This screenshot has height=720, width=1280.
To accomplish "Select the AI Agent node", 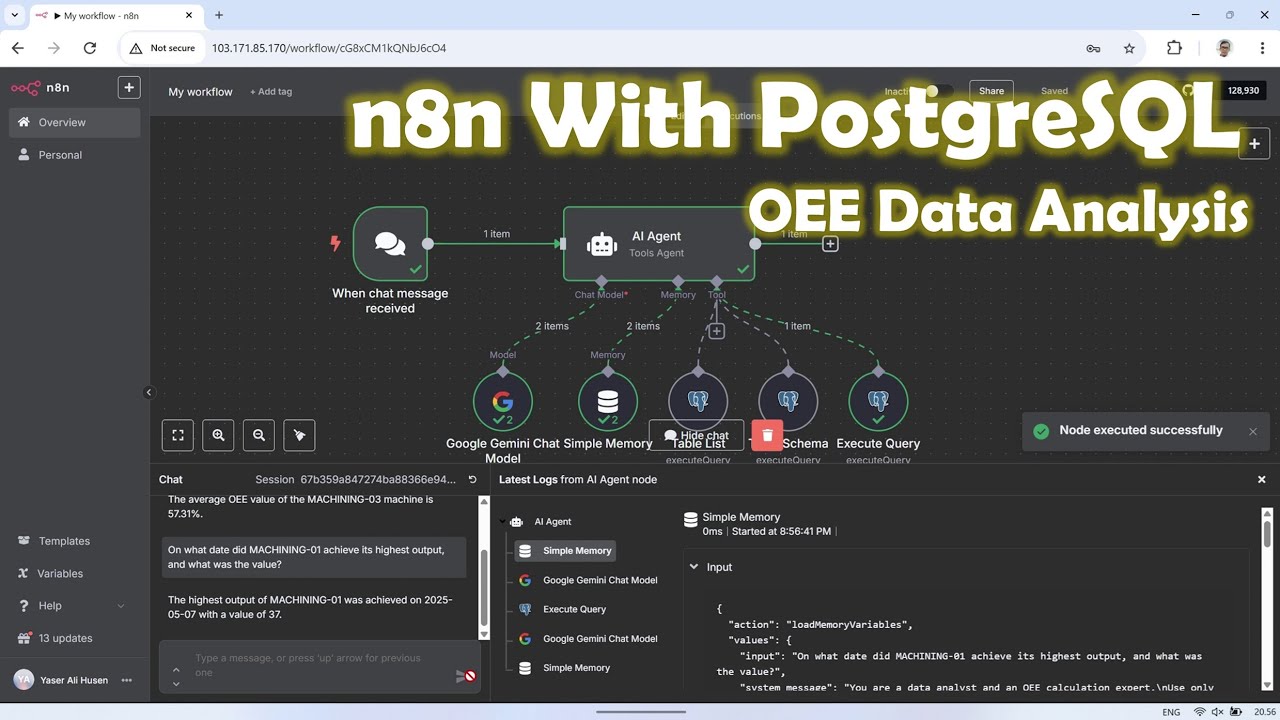I will (x=658, y=244).
